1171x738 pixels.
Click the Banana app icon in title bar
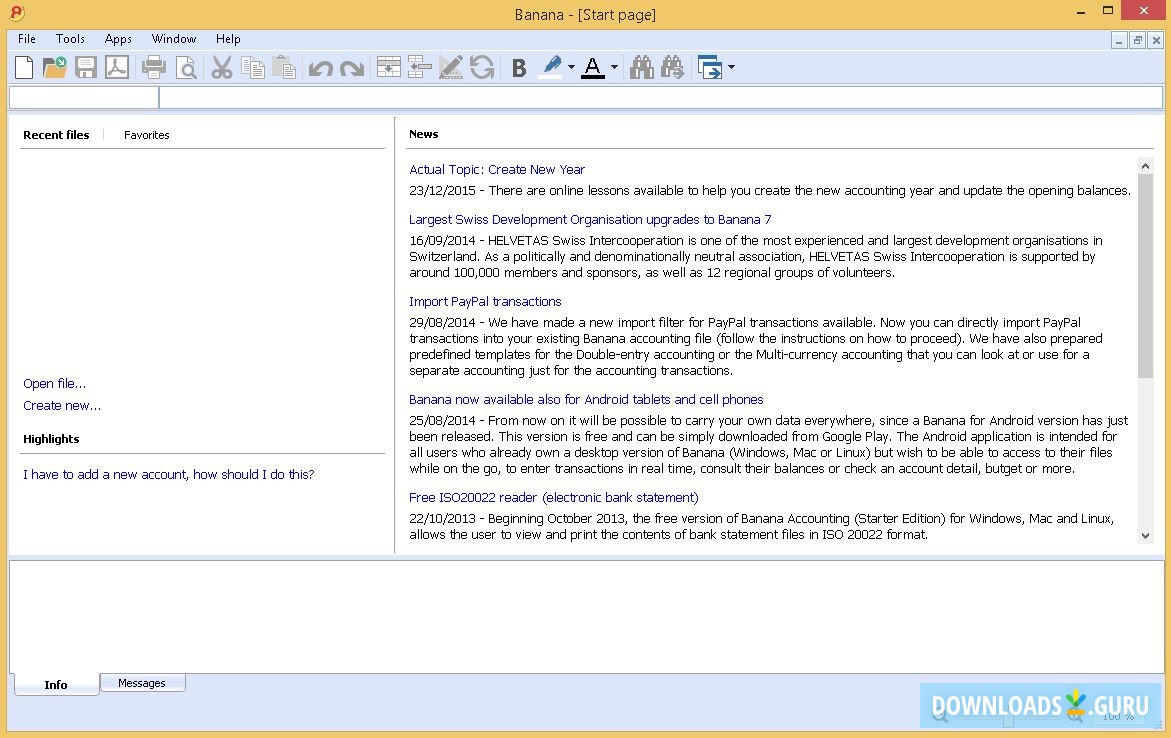[x=16, y=12]
